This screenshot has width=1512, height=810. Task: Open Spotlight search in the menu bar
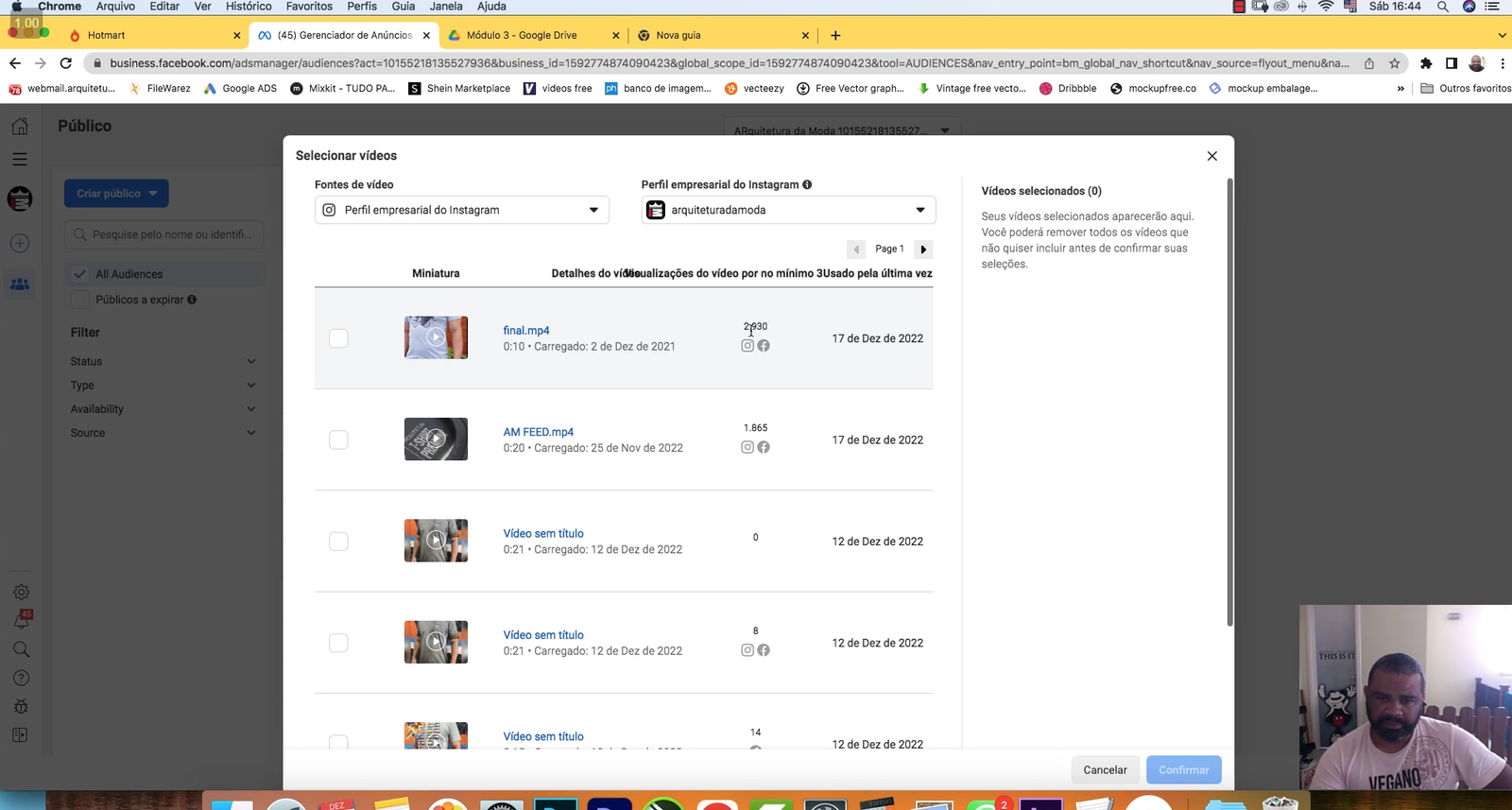(x=1443, y=7)
